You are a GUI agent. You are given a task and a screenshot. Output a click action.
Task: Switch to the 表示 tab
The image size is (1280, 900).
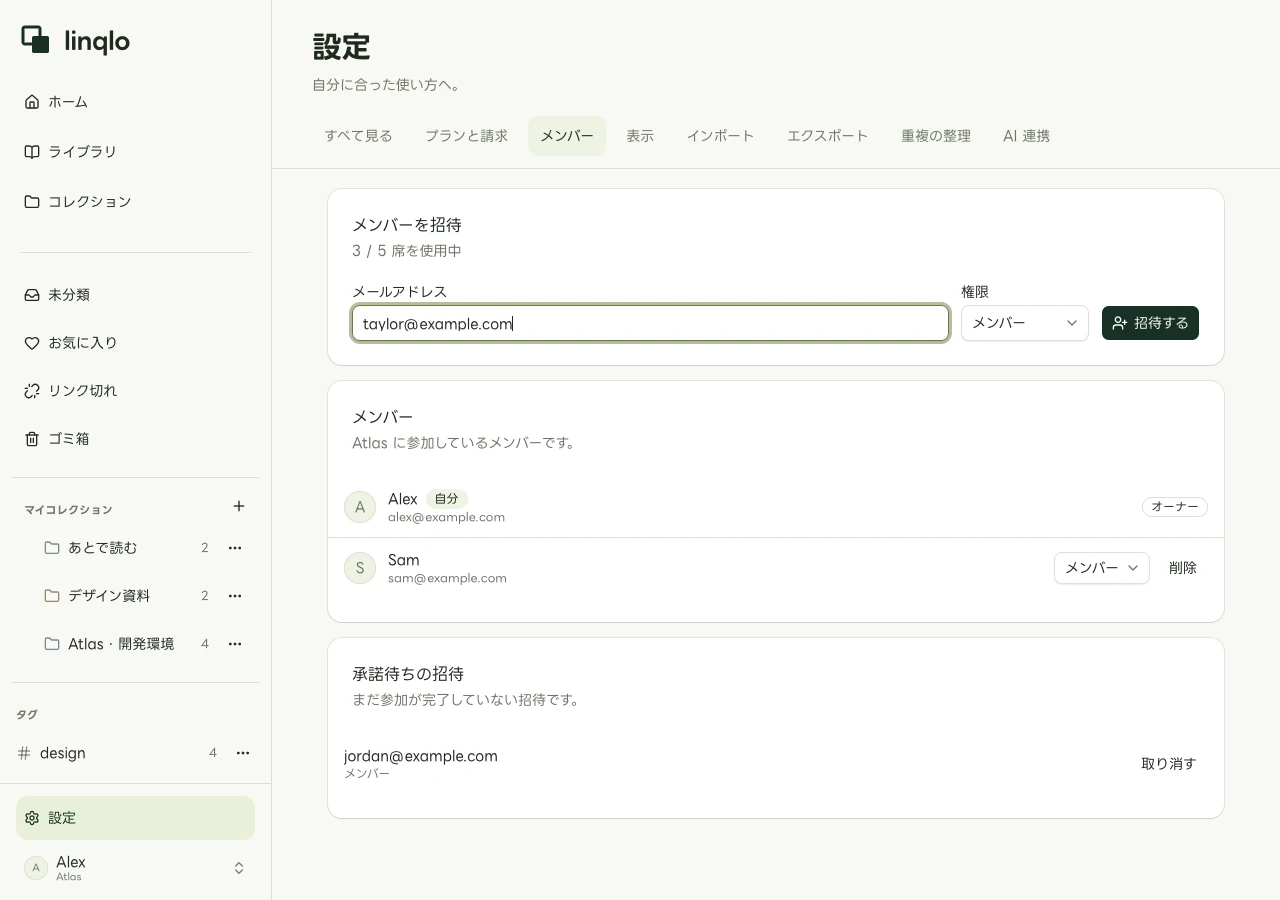click(640, 136)
